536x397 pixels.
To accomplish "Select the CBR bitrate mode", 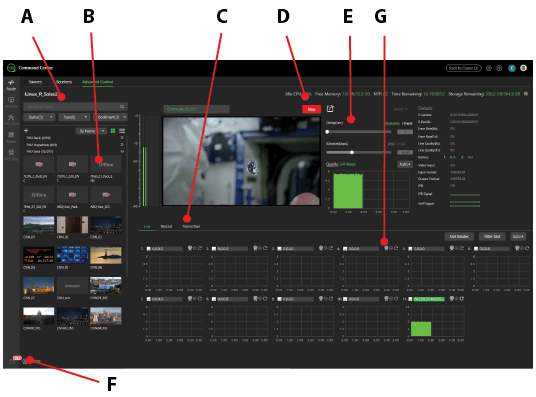I will tap(401, 144).
